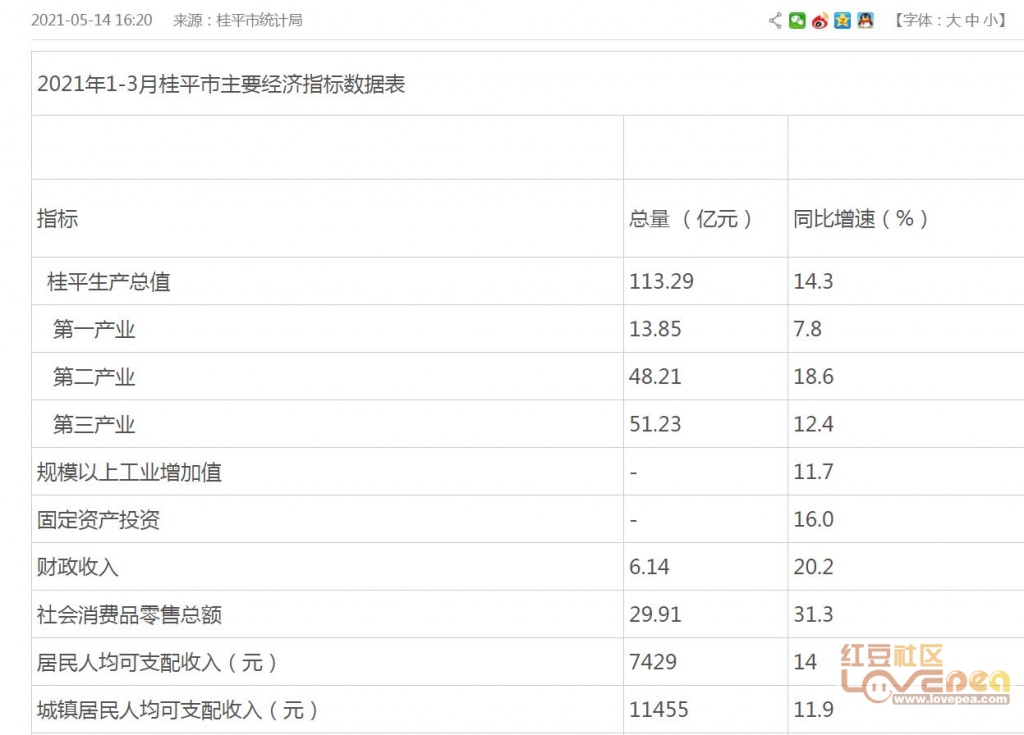
Task: Click the share icon in the header
Action: tap(774, 20)
